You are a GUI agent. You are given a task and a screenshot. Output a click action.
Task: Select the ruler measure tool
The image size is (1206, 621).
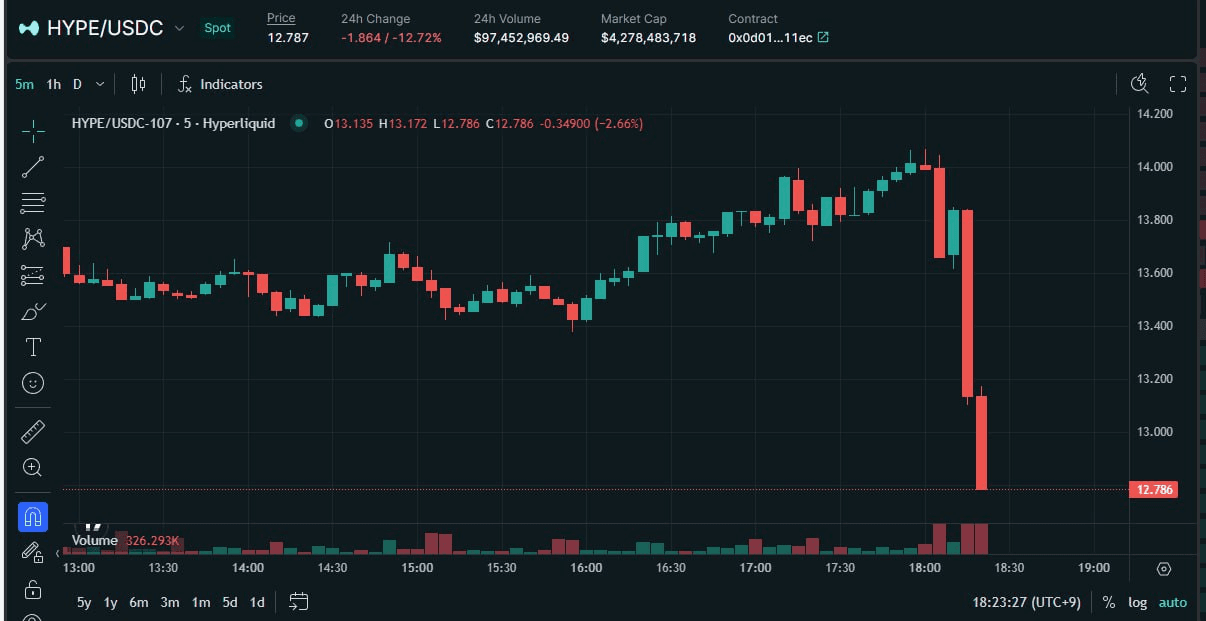(33, 431)
